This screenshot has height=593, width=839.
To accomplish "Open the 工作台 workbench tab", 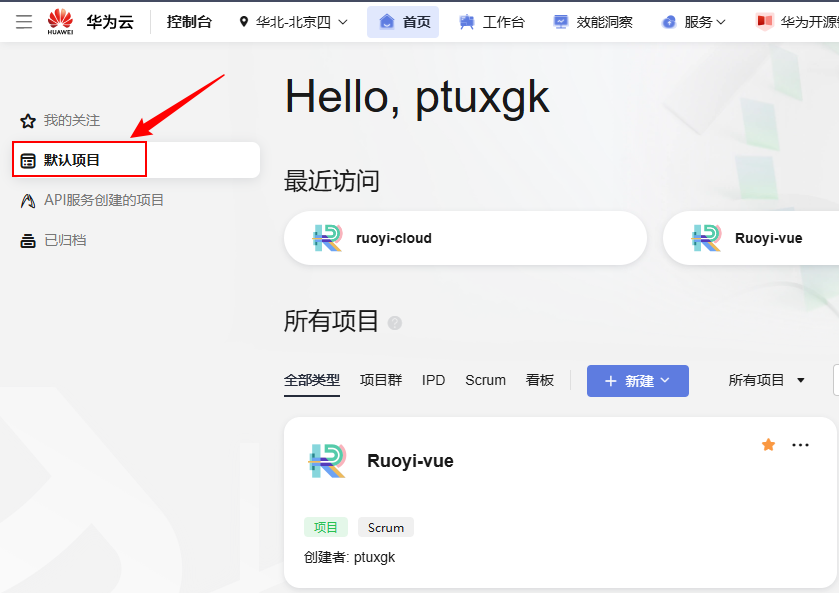I will point(492,22).
